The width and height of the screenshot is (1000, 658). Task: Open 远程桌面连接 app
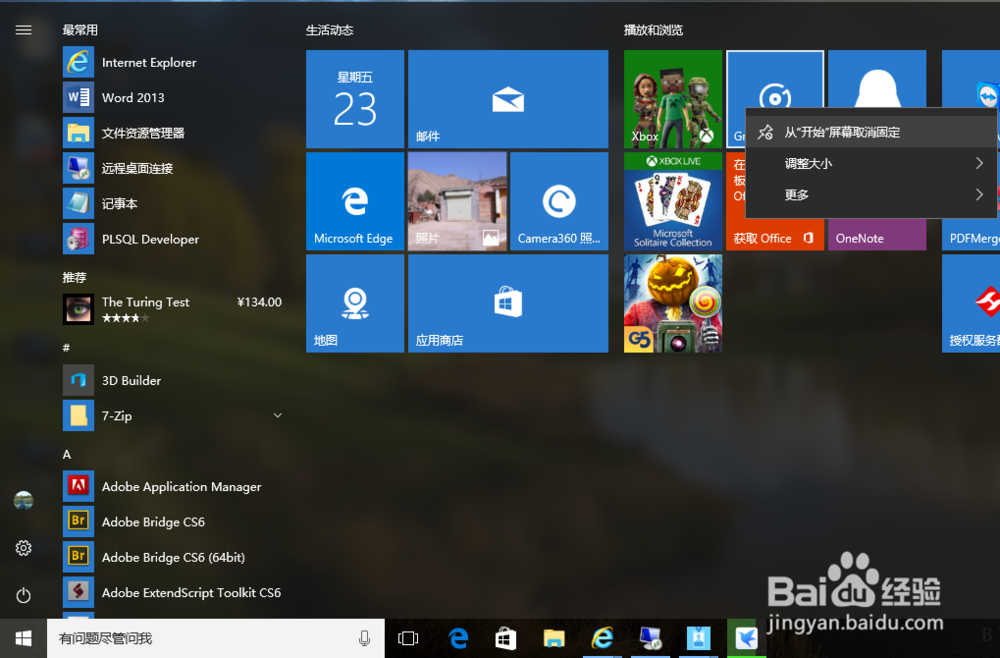(172, 168)
